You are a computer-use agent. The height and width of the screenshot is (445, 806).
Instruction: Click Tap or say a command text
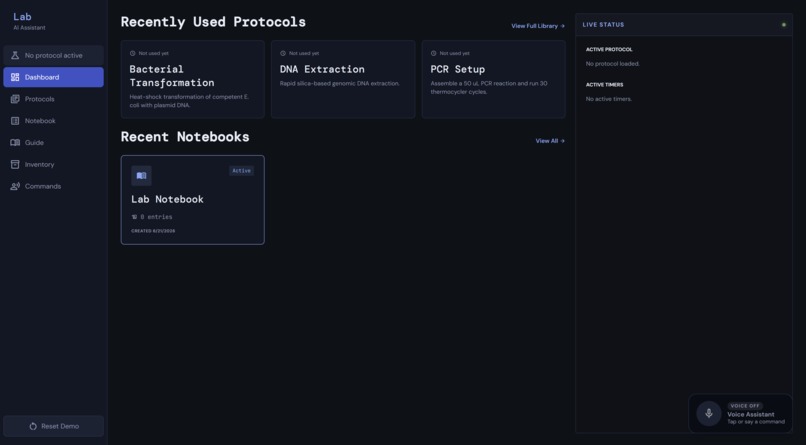click(756, 422)
